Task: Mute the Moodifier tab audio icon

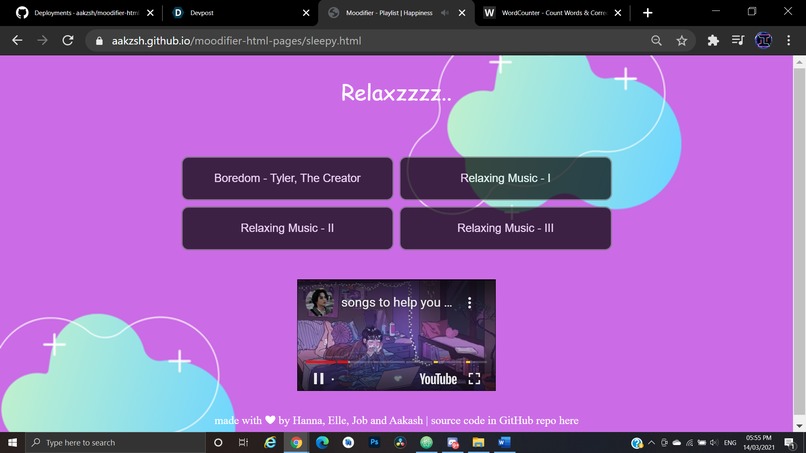Action: tap(445, 13)
